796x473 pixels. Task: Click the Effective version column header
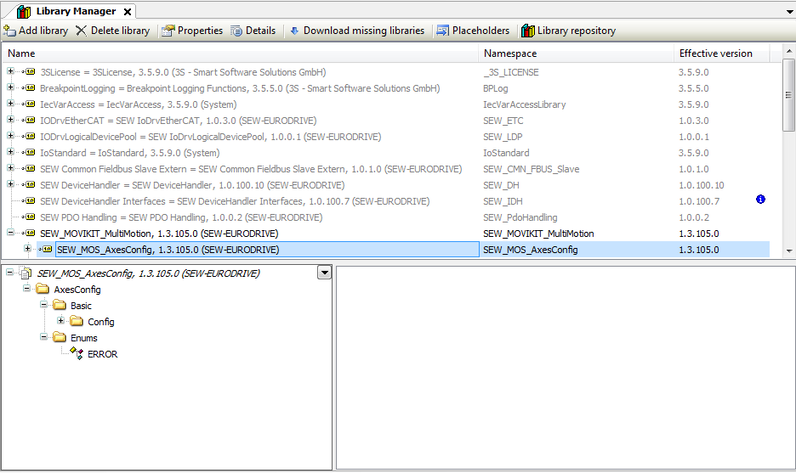pyautogui.click(x=715, y=53)
